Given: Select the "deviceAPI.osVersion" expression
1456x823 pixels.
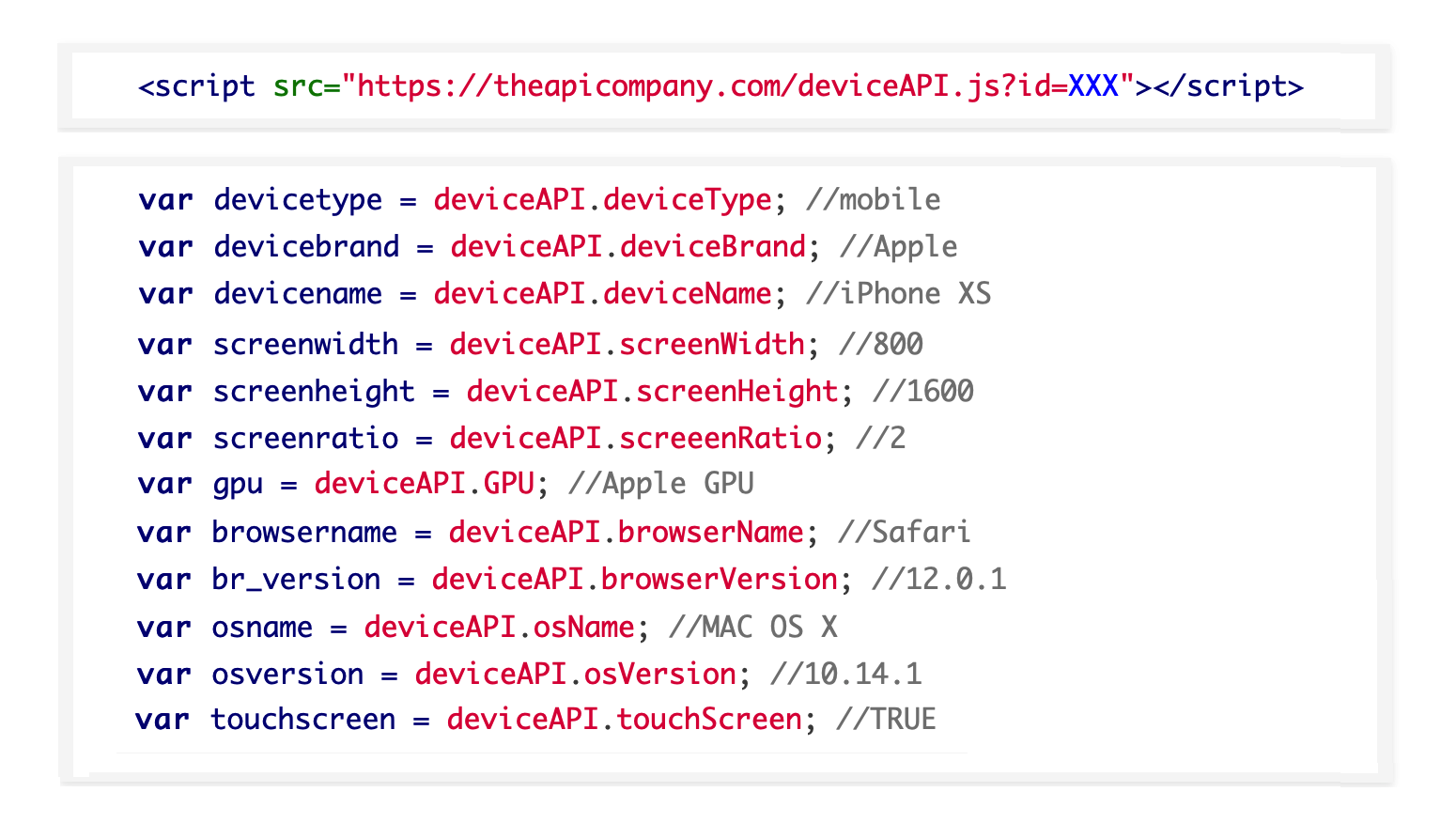Looking at the screenshot, I should [x=575, y=674].
